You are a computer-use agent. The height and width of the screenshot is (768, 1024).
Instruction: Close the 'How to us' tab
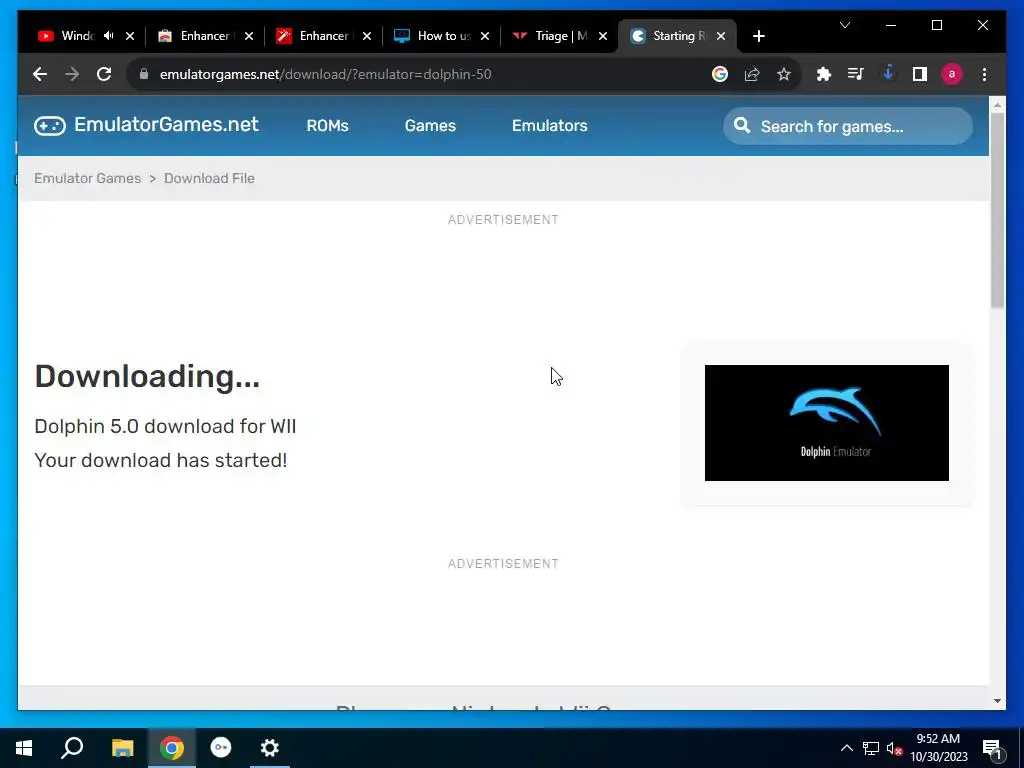point(485,36)
